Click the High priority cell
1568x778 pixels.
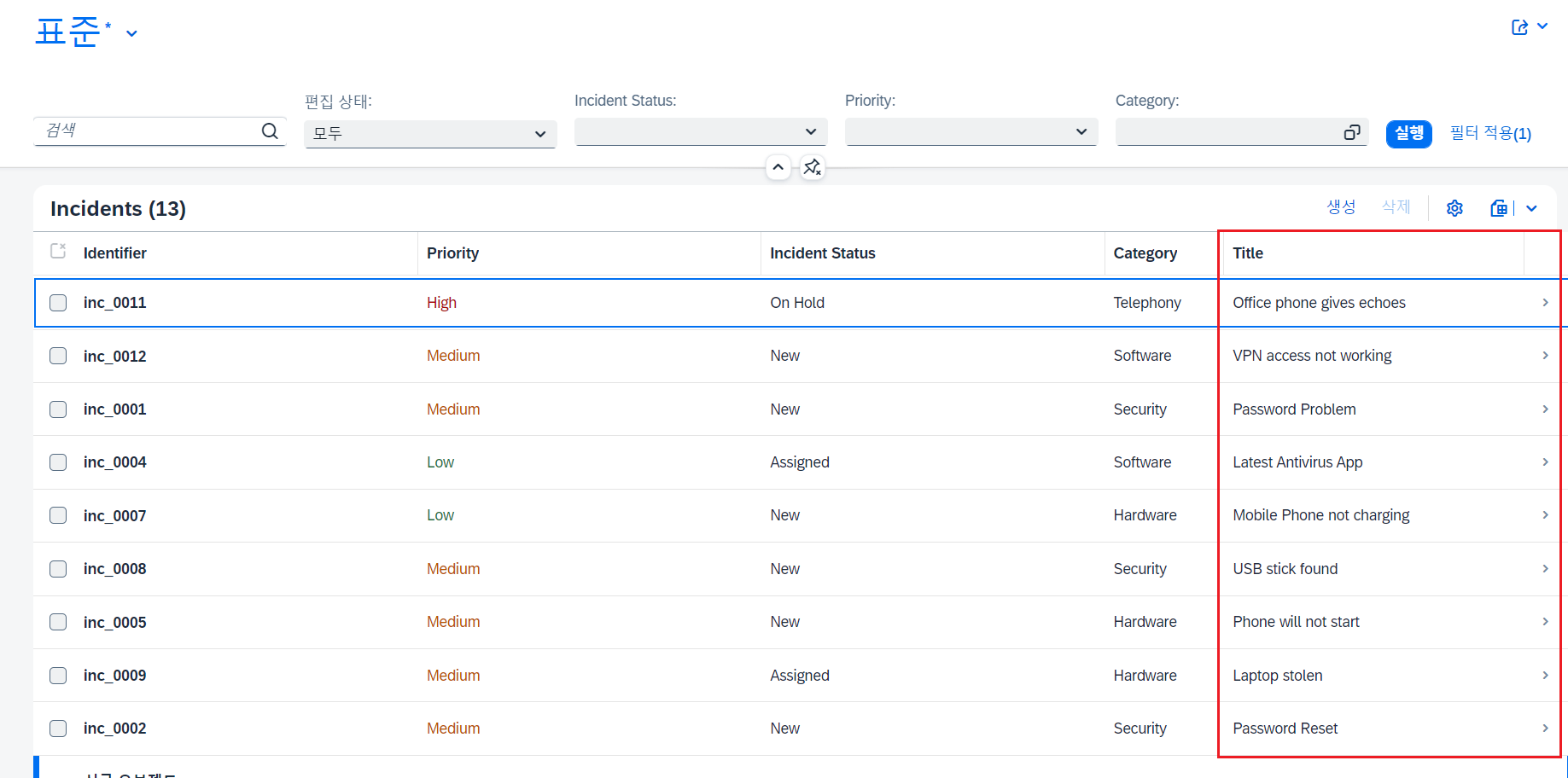(x=442, y=303)
